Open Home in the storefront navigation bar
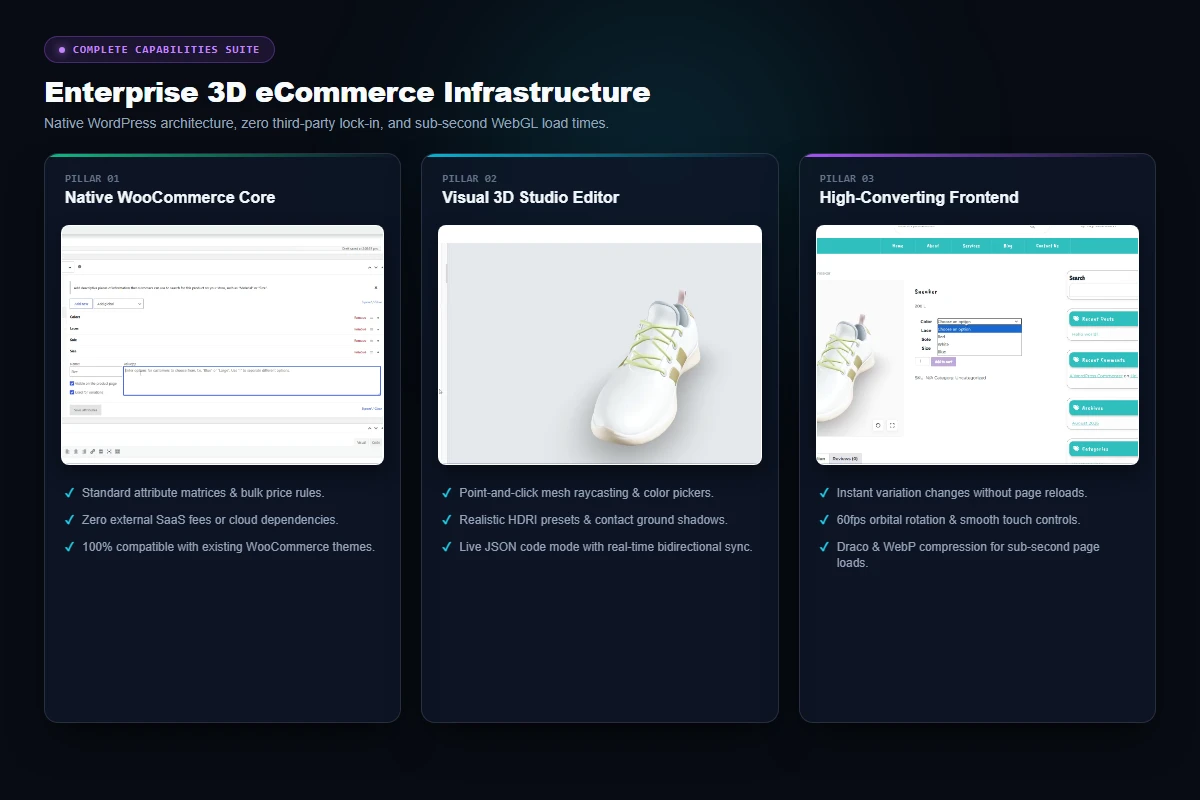The image size is (1200, 800). (x=897, y=246)
